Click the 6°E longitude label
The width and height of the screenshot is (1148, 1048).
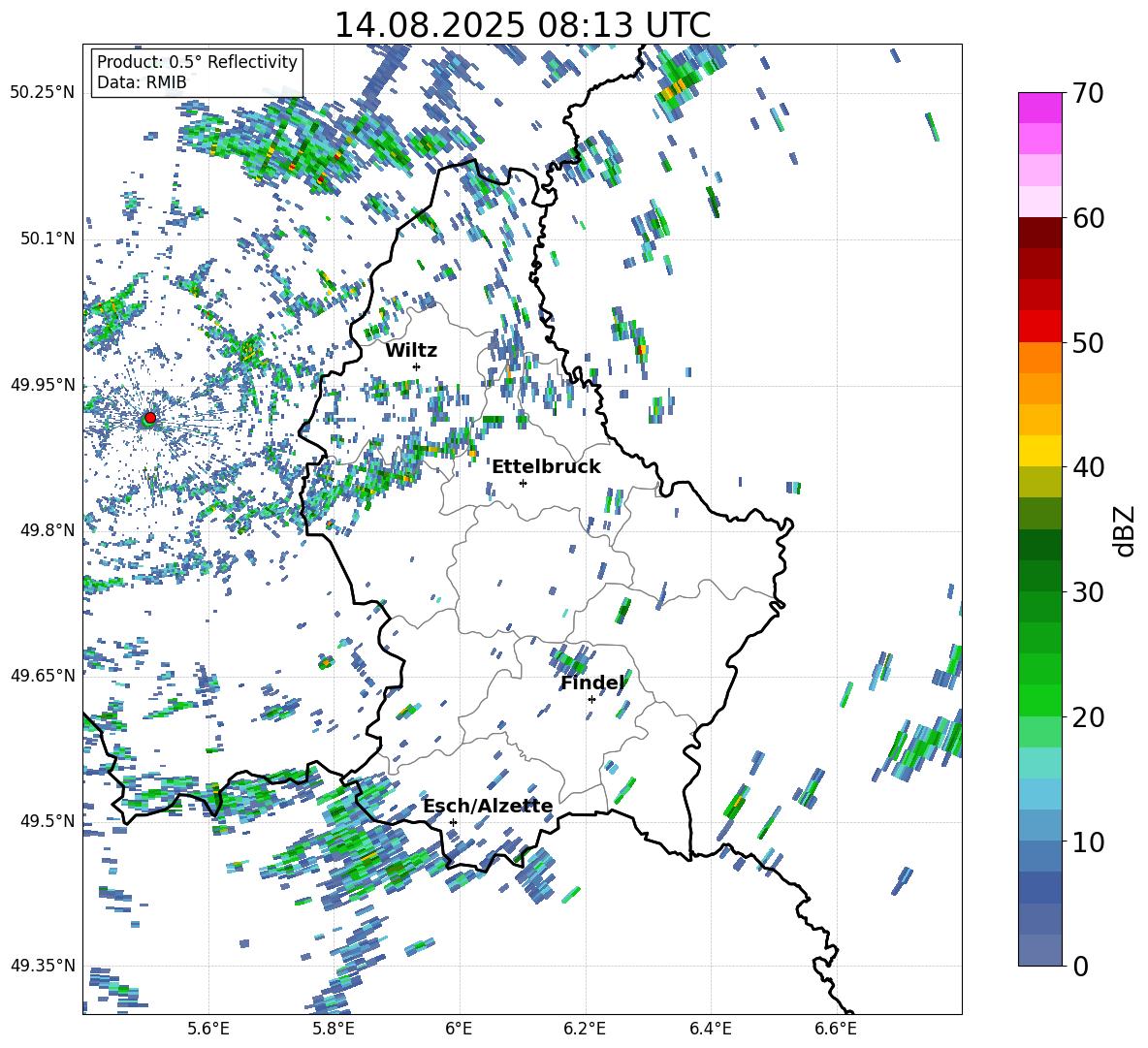(x=459, y=1029)
